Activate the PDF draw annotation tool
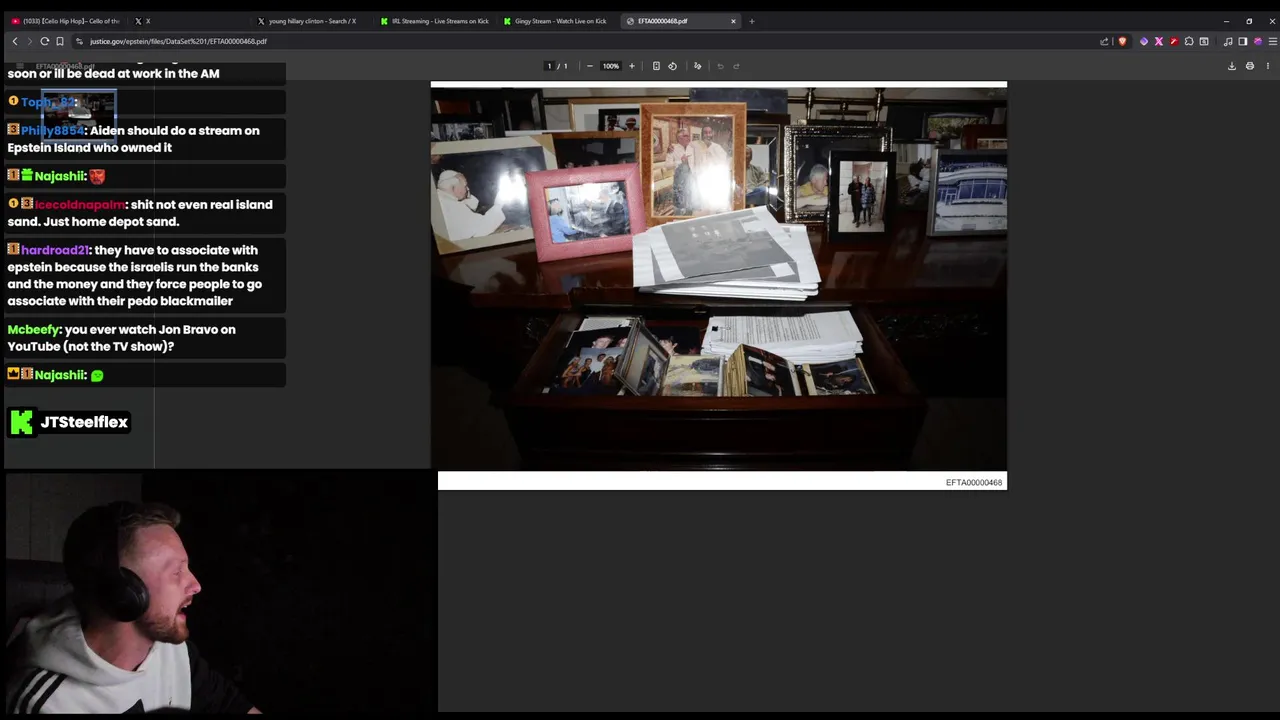Viewport: 1280px width, 720px height. [x=698, y=66]
